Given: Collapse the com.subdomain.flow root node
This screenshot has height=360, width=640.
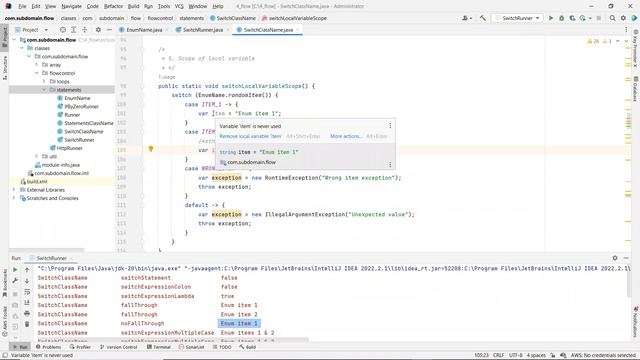Looking at the screenshot, I should click(14, 40).
